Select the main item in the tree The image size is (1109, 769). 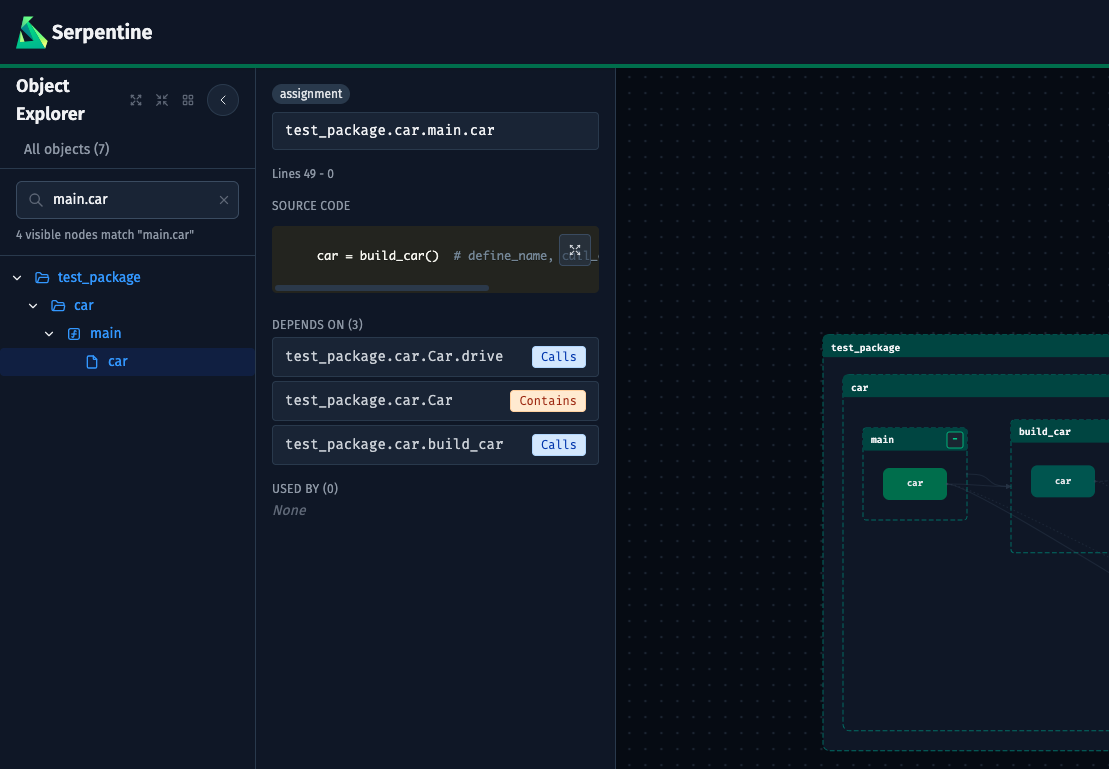click(105, 333)
